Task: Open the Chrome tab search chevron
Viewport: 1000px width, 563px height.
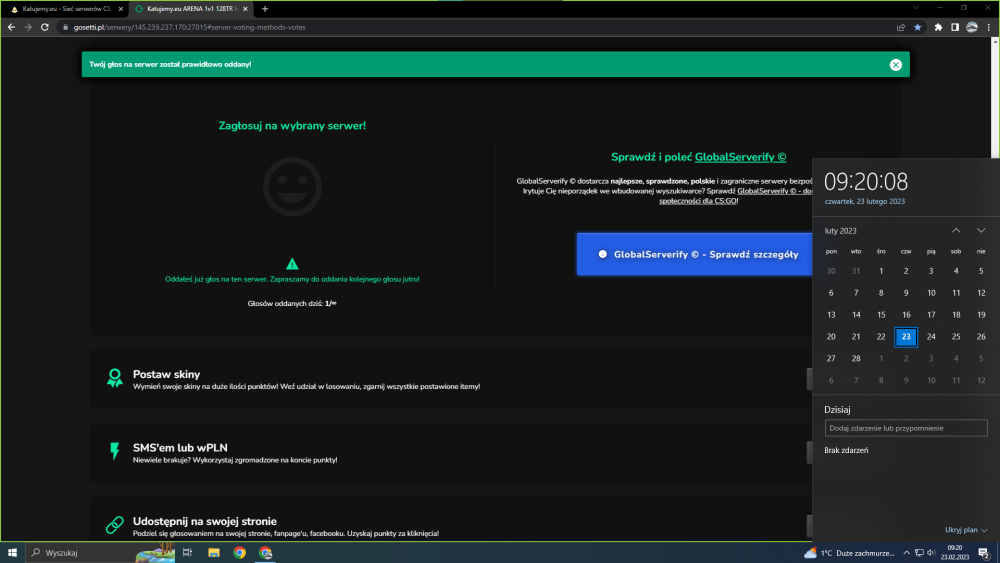Action: coord(916,8)
